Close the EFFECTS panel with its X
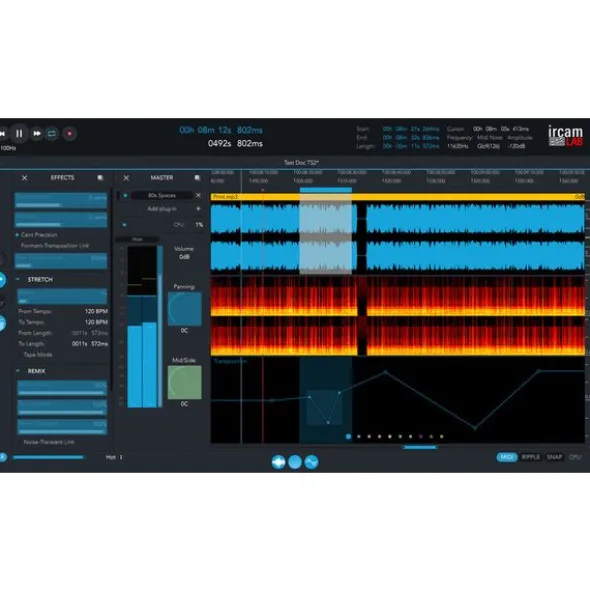Viewport: 590px width, 591px height. [x=25, y=178]
